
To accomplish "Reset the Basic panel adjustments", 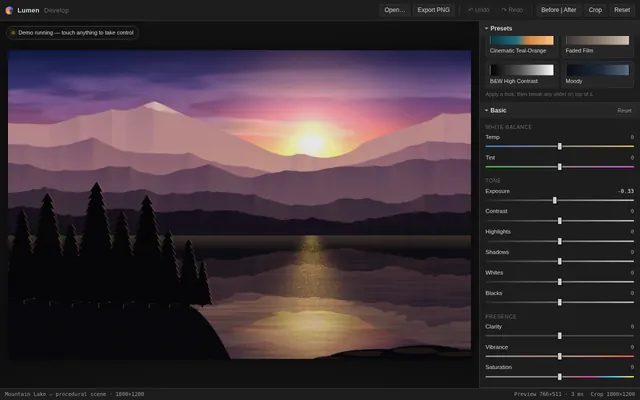I will [624, 111].
